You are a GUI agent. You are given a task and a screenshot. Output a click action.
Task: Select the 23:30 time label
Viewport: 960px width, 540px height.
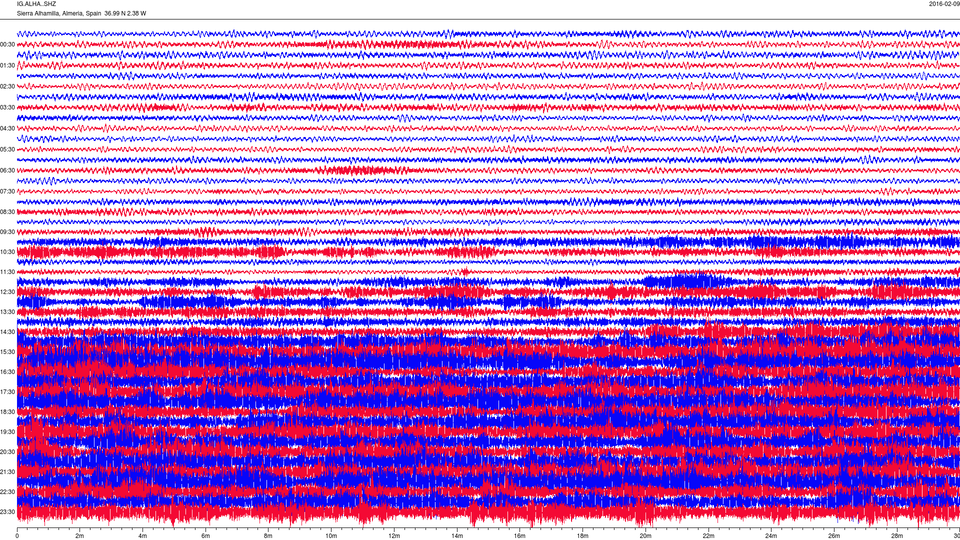pos(7,512)
